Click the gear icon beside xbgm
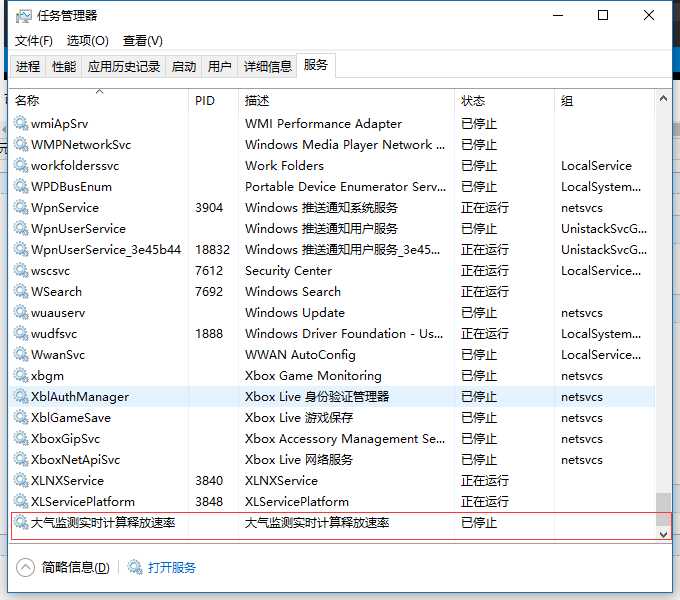The width and height of the screenshot is (680, 600). tap(21, 375)
